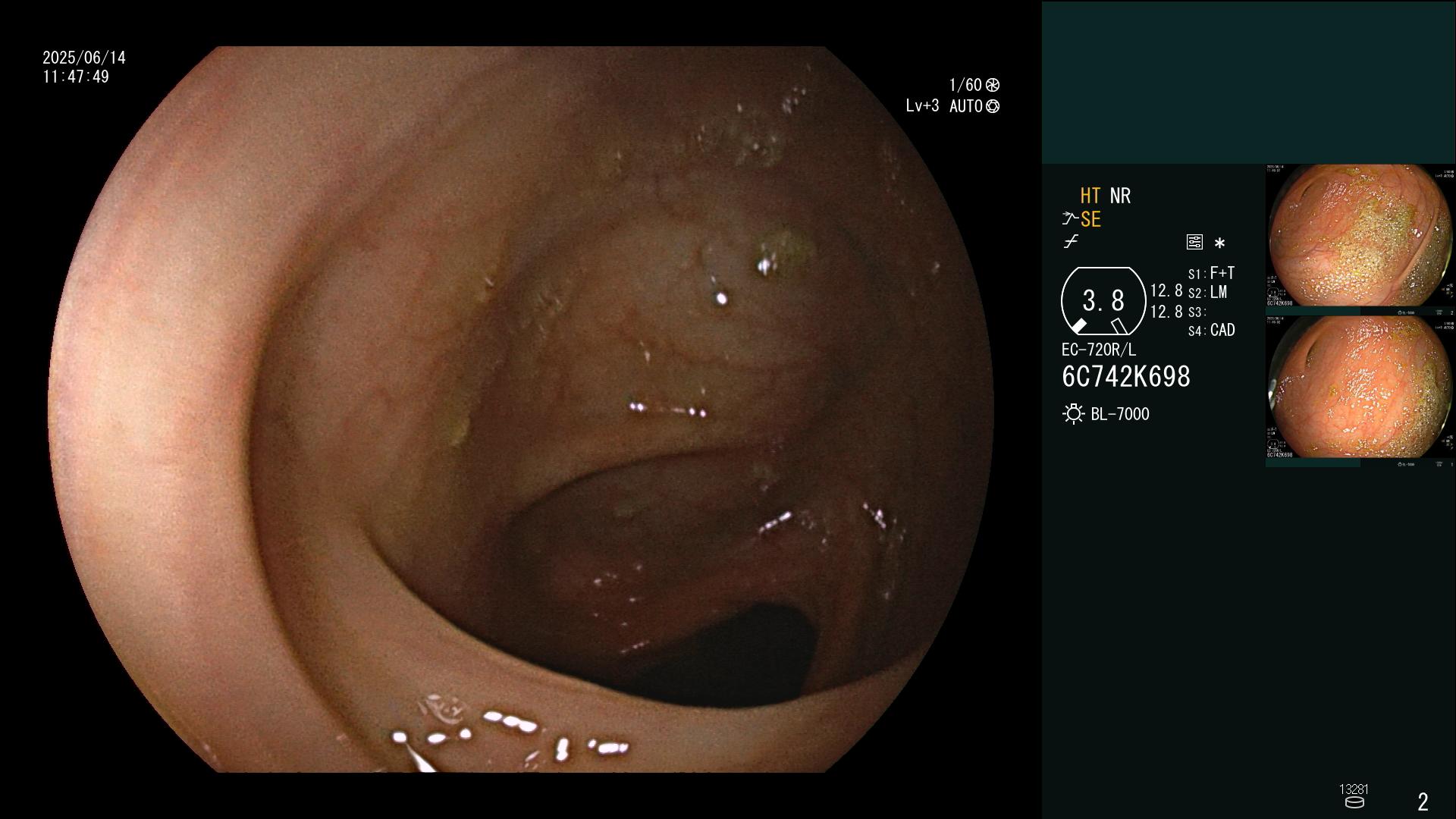
Task: Click the empty S3 switch assignment
Action: (x=1197, y=312)
